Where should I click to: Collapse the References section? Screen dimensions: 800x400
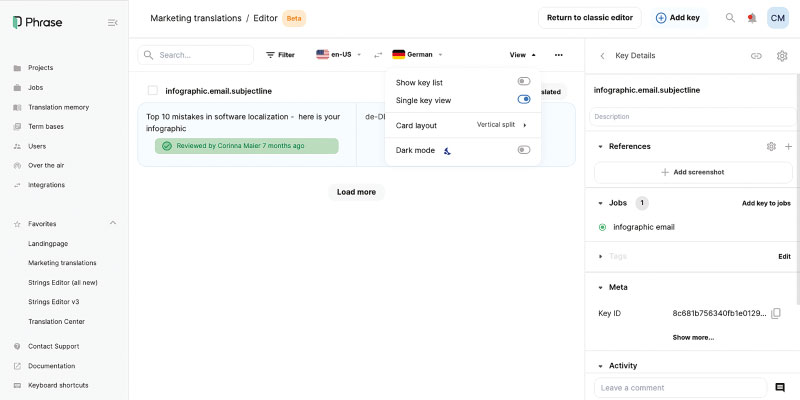tap(601, 146)
